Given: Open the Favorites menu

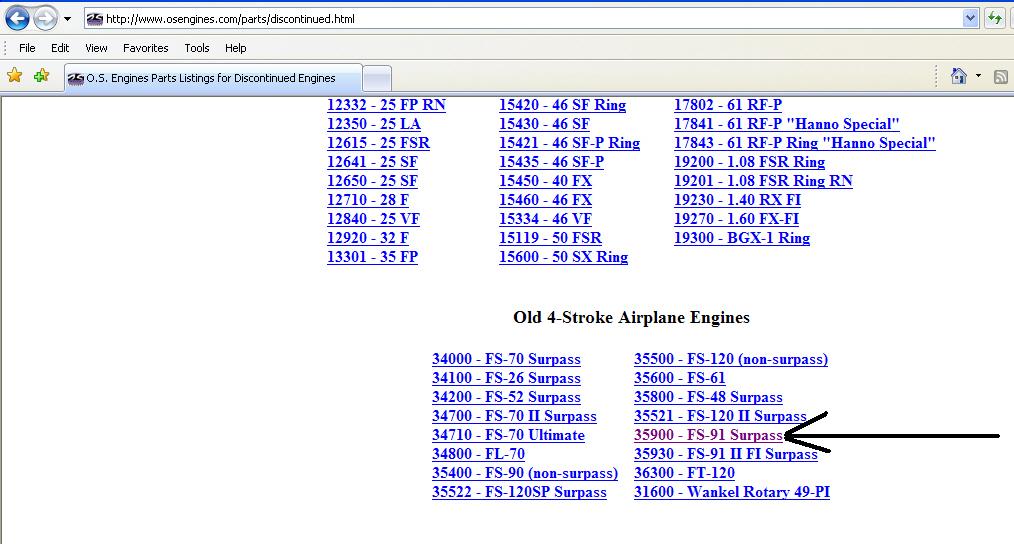Looking at the screenshot, I should (145, 48).
